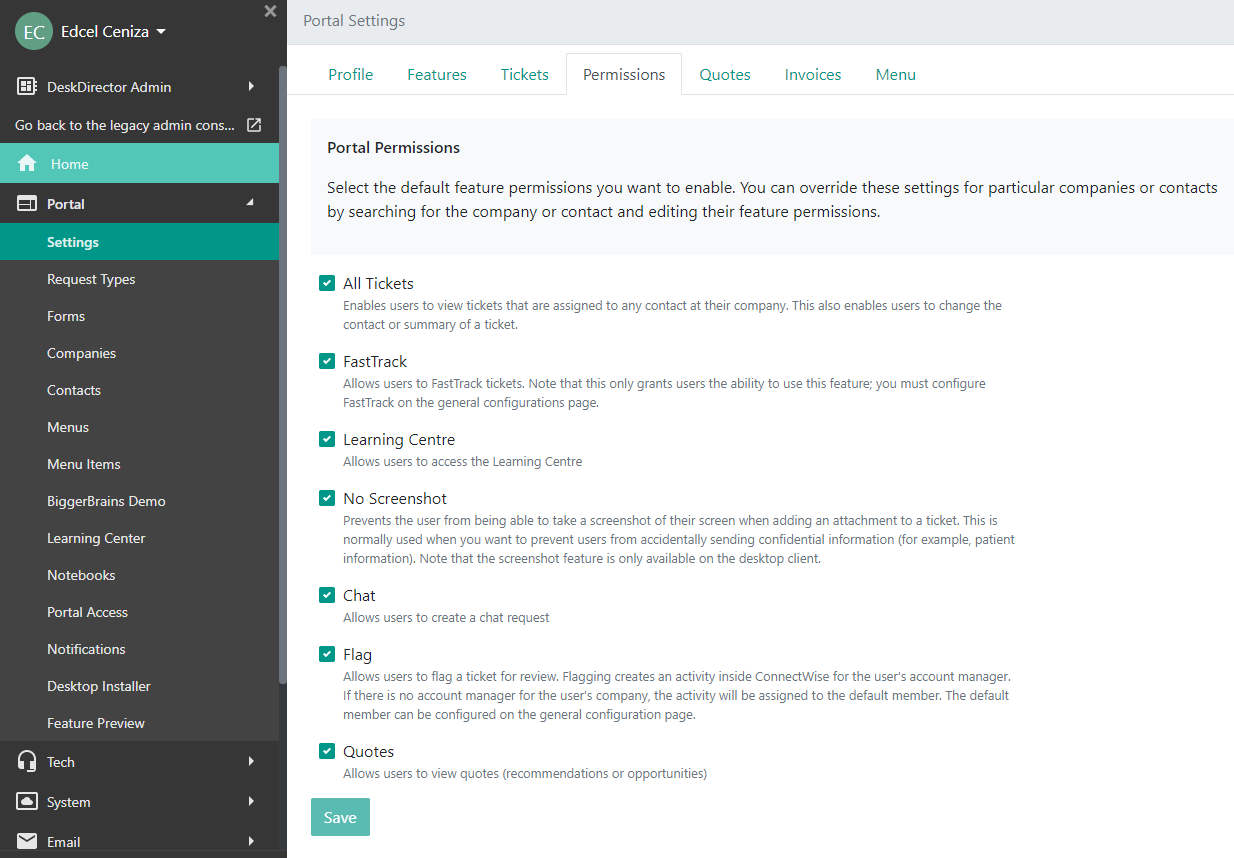The image size is (1234, 858).
Task: Click the Home house icon
Action: click(x=27, y=163)
